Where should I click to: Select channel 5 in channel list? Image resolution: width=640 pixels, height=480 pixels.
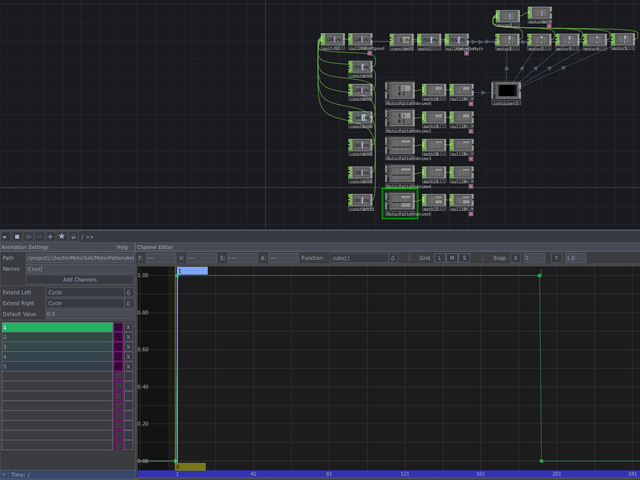pyautogui.click(x=57, y=367)
